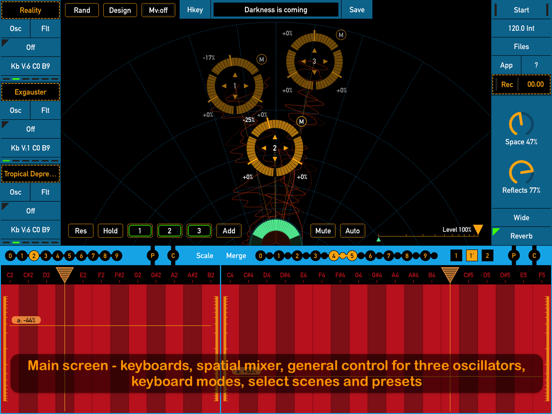Click the P icon on left keyboard bar

pos(152,256)
